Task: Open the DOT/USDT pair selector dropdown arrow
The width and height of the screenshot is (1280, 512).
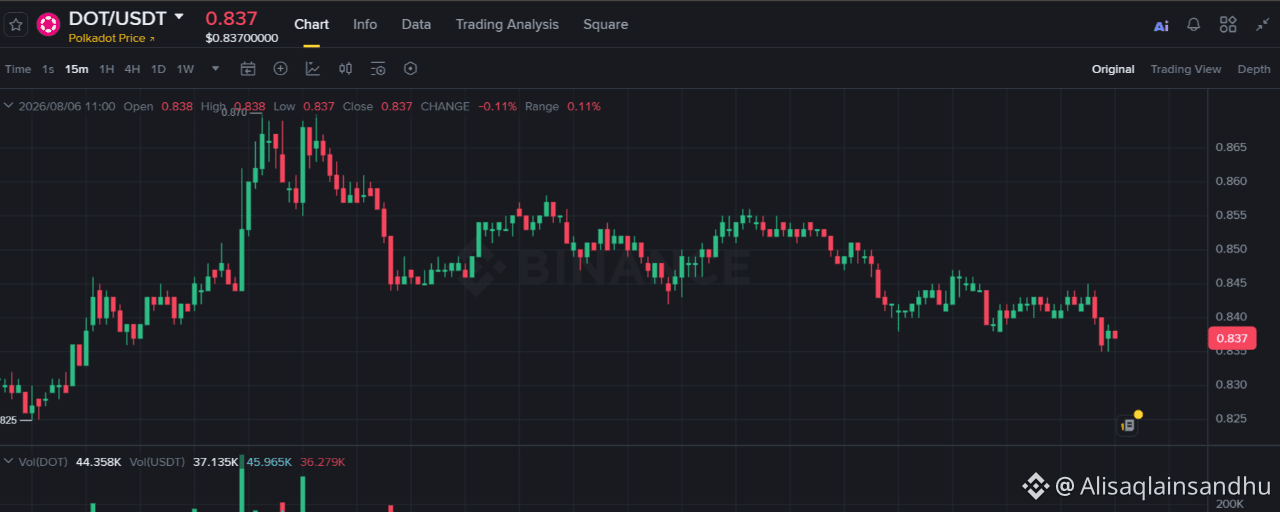Action: pyautogui.click(x=179, y=17)
